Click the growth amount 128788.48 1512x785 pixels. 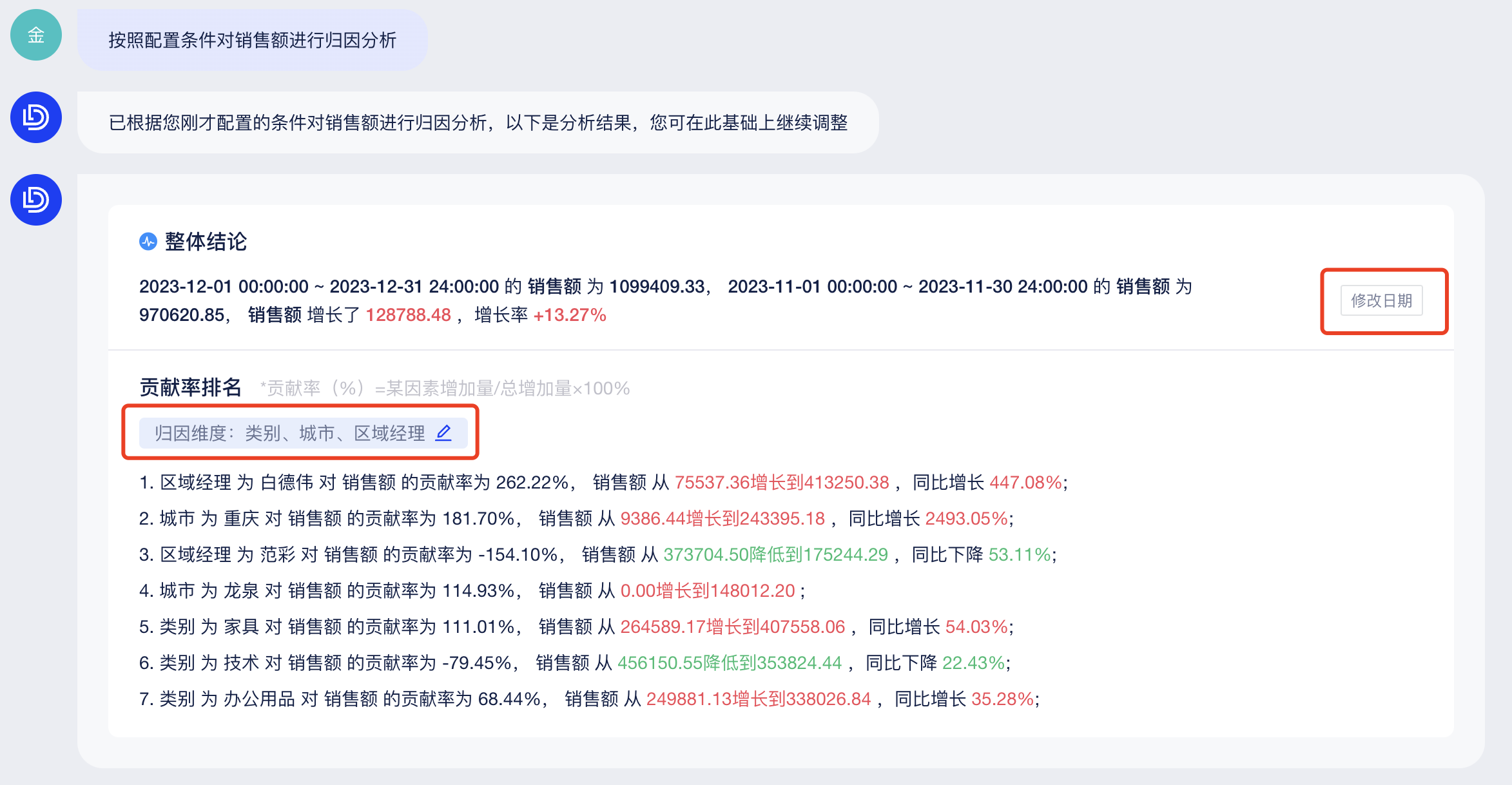[x=408, y=315]
